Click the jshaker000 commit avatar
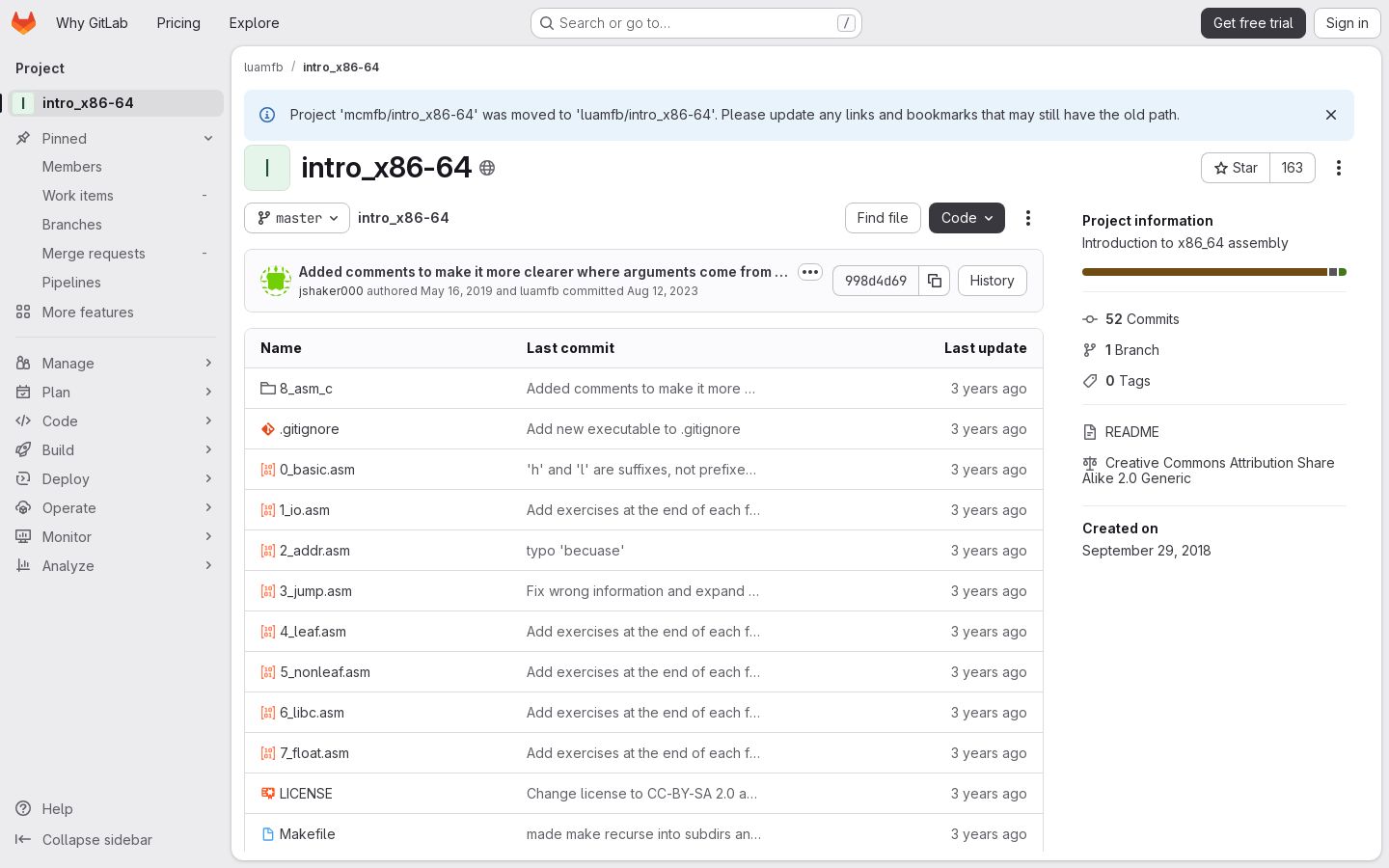 click(x=276, y=281)
